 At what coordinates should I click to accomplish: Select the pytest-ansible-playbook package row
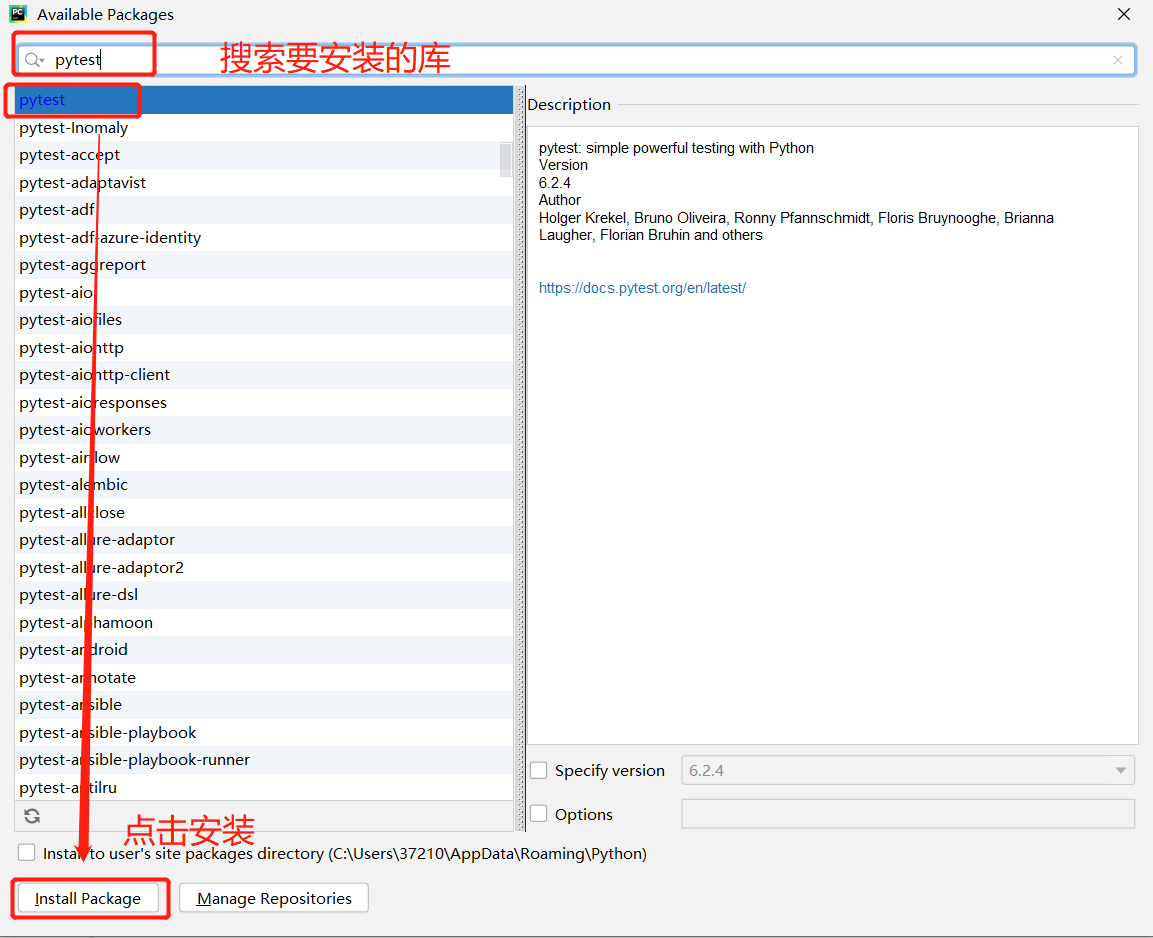[x=263, y=732]
